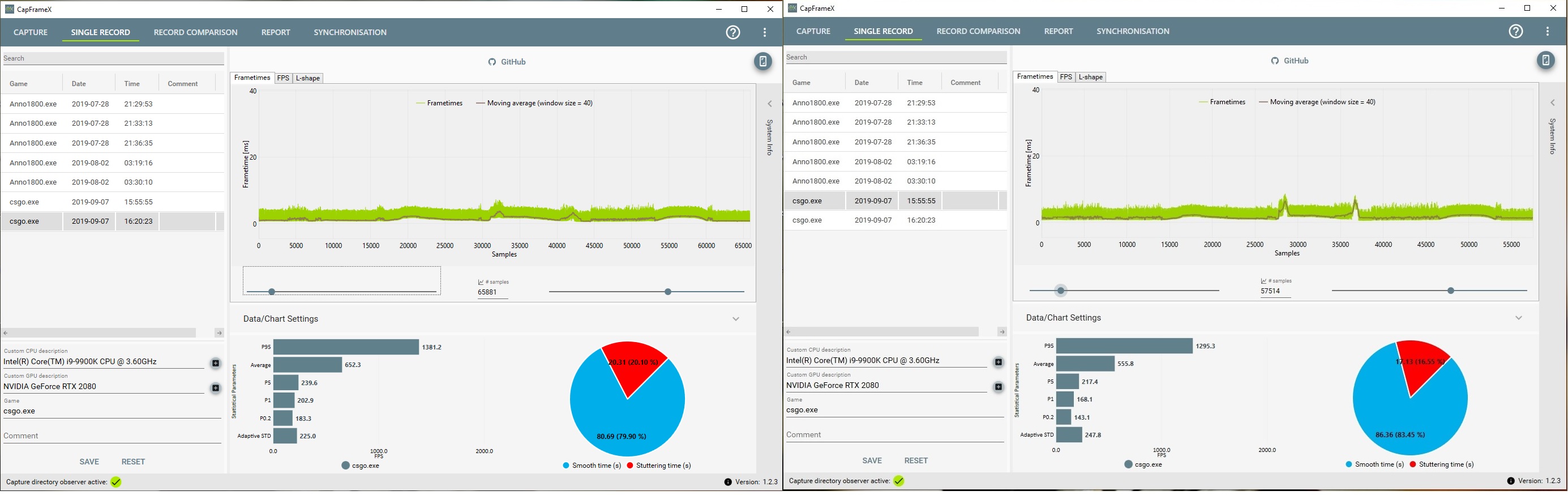Open REPORT tab in left window
This screenshot has height=495, width=1568.
coord(276,32)
